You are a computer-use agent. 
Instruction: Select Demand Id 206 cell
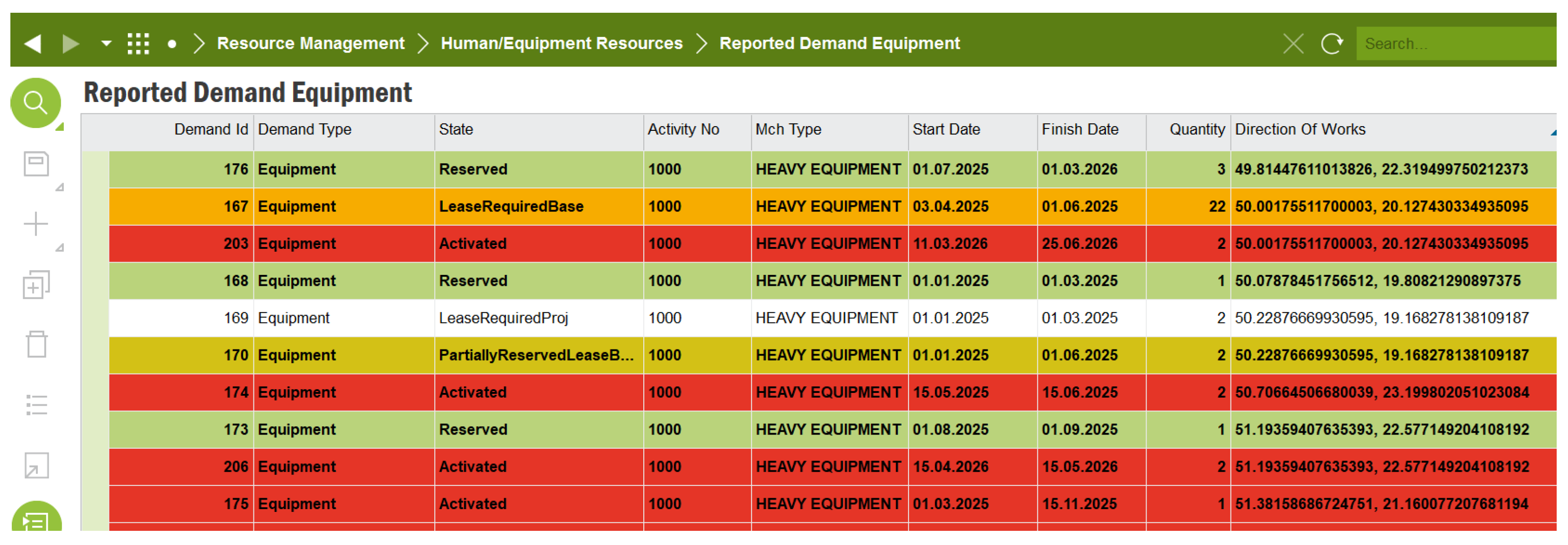click(x=181, y=467)
